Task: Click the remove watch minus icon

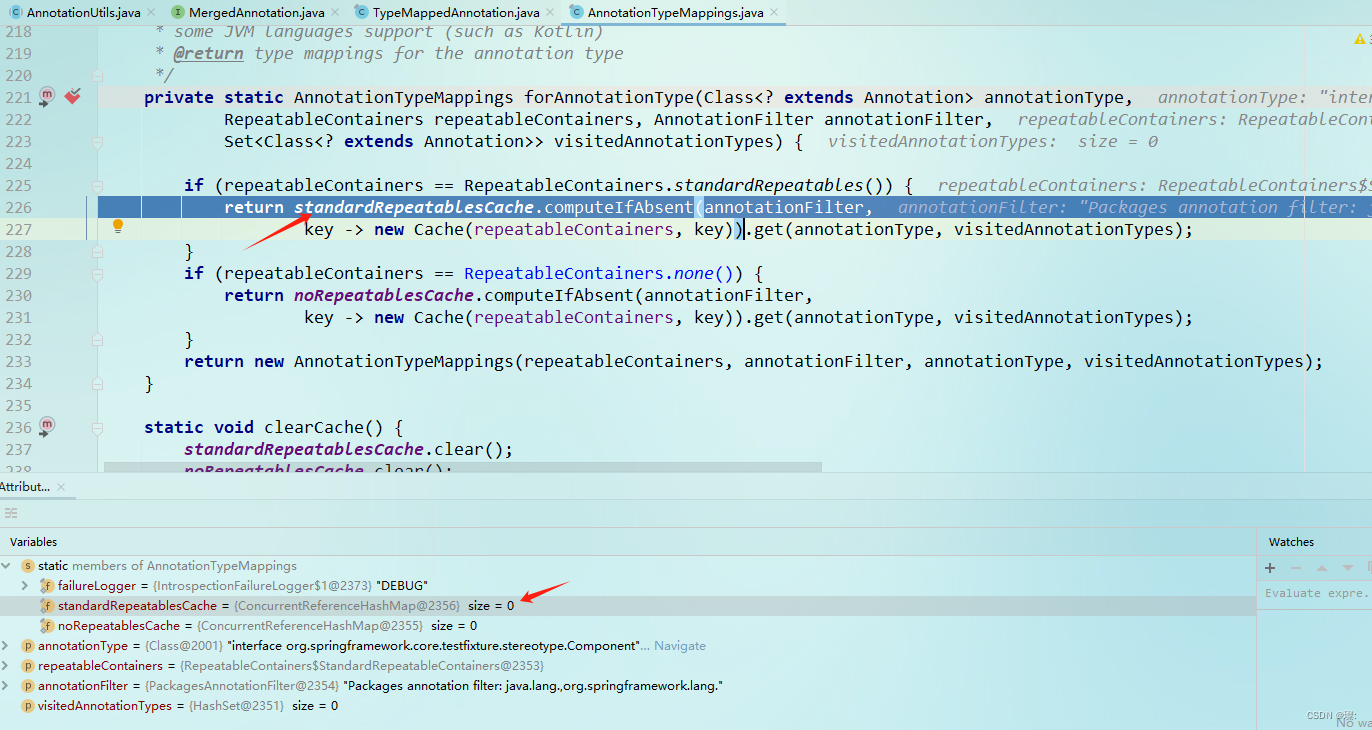Action: [1296, 567]
